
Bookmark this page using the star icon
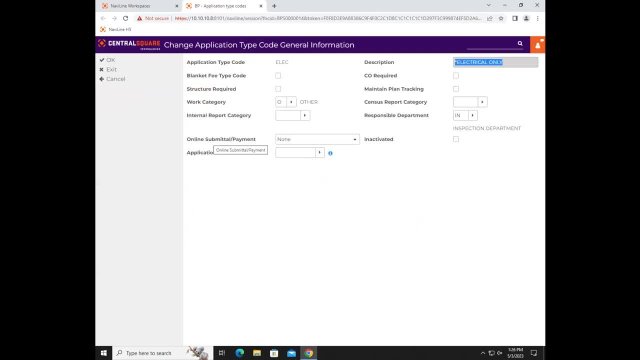point(501,18)
